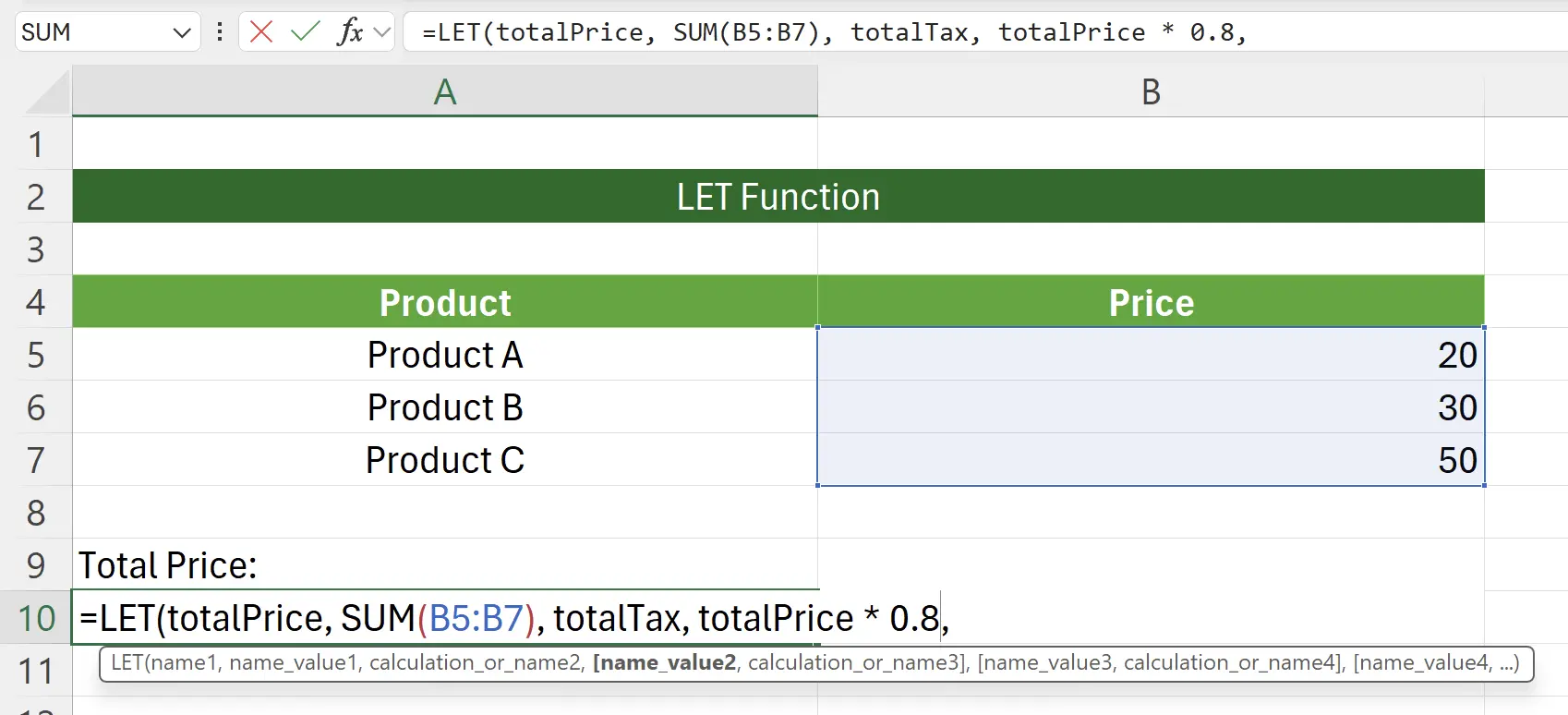Select row 3 header
This screenshot has width=1568, height=715.
click(36, 249)
